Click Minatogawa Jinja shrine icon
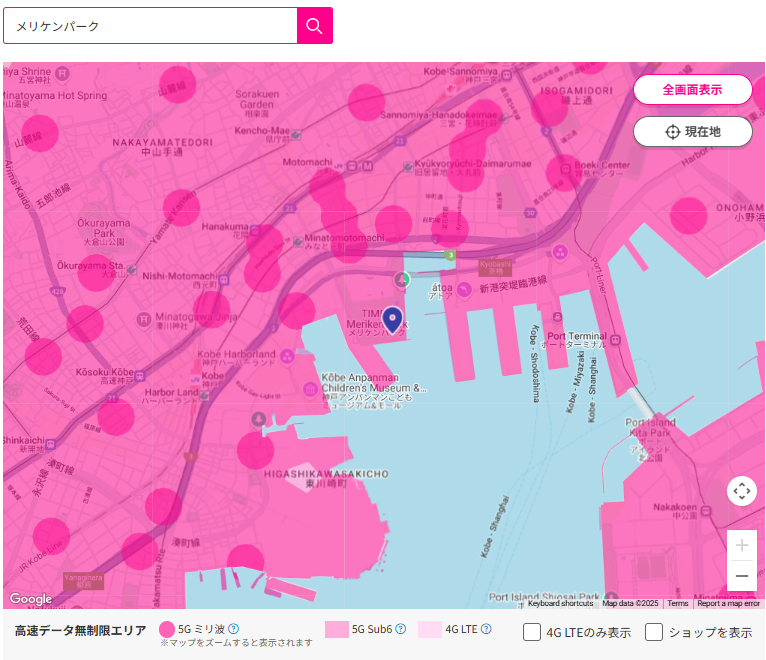Viewport: 766px width, 660px height. [143, 319]
